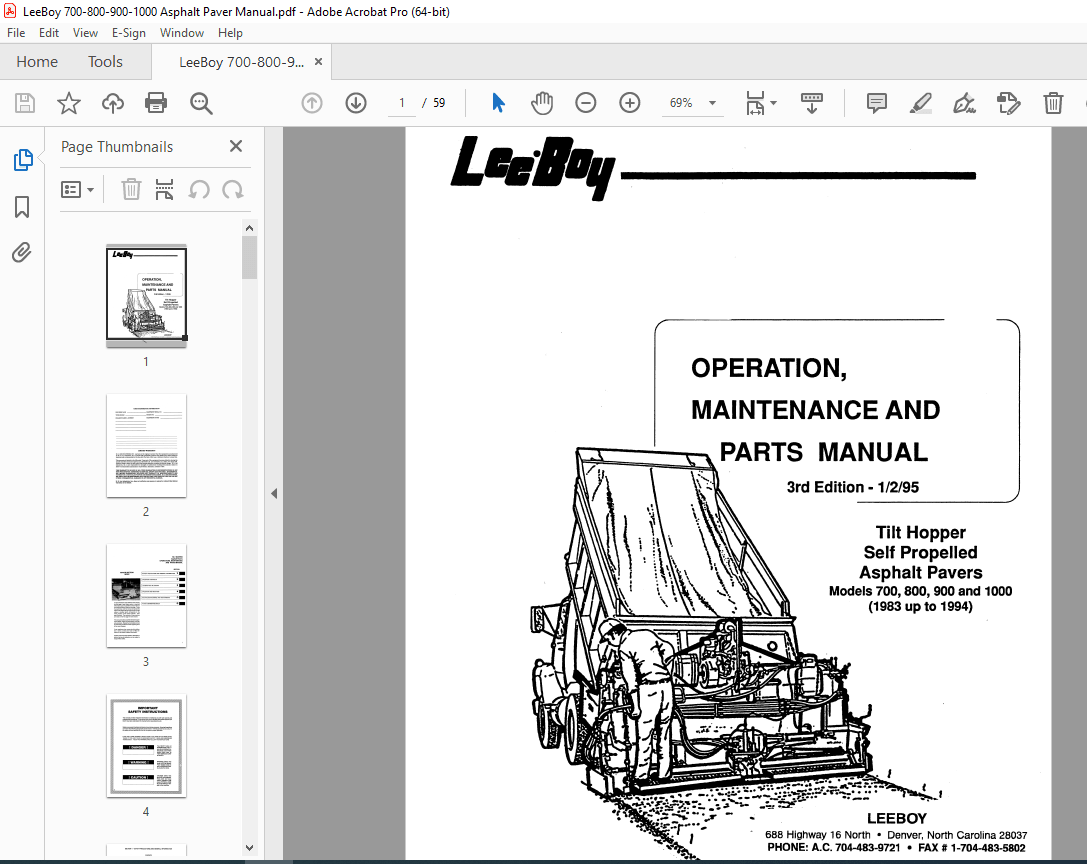This screenshot has width=1087, height=864.
Task: Open the Fill & Sign tool
Action: click(x=963, y=103)
